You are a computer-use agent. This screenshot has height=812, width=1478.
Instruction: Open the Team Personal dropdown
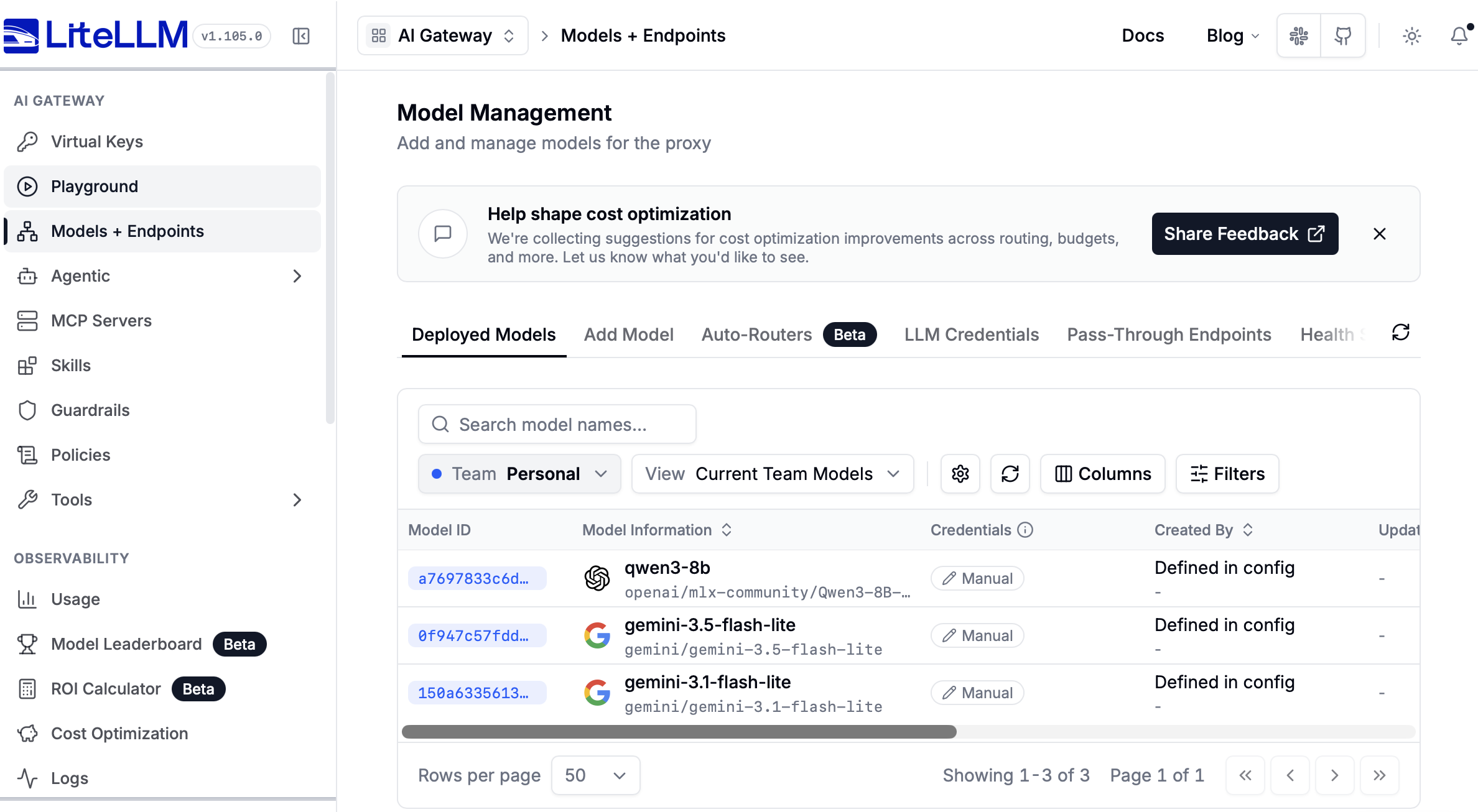click(519, 474)
